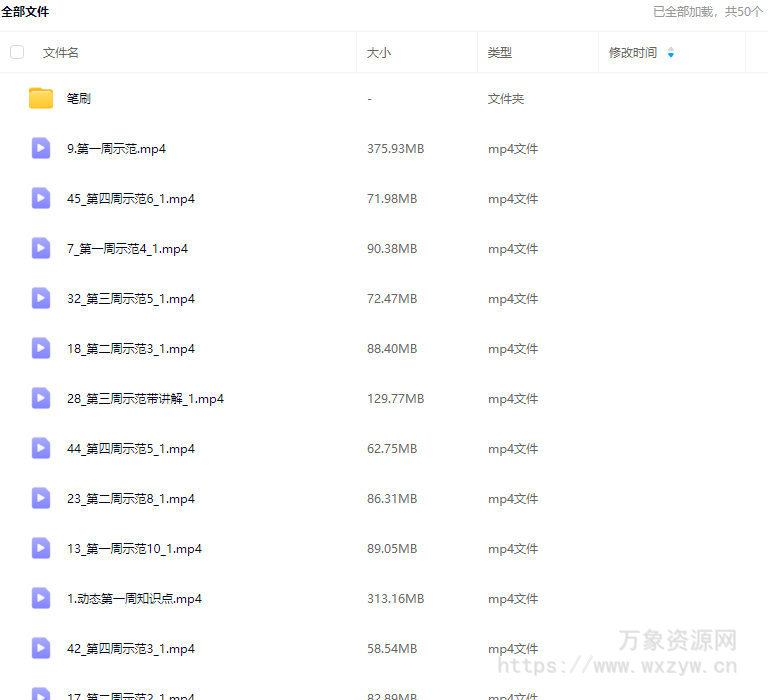Open file 23_第二周示范8_1.mp4
This screenshot has height=700, width=768.
(x=131, y=499)
